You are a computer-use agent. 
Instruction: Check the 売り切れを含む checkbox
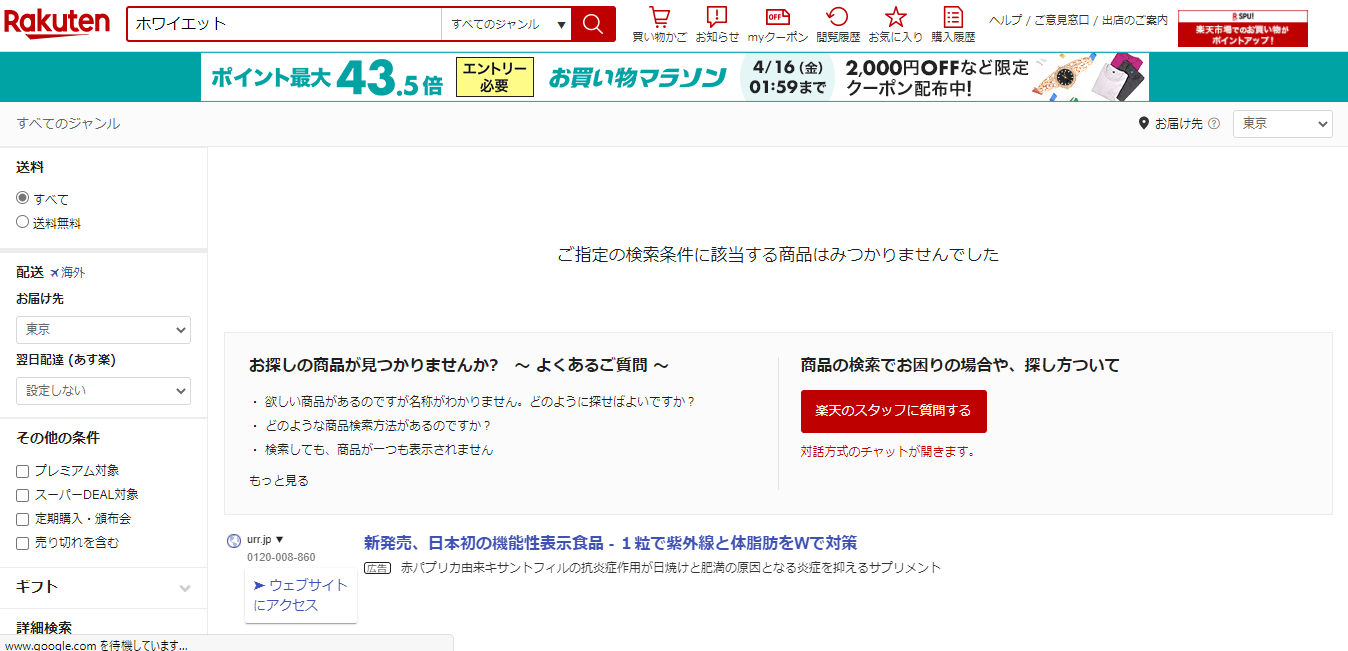click(22, 543)
